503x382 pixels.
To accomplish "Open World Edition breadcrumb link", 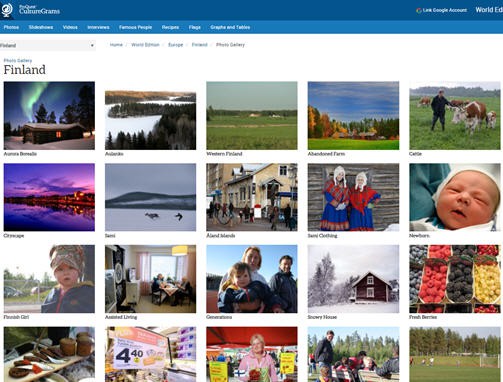I will [x=145, y=45].
